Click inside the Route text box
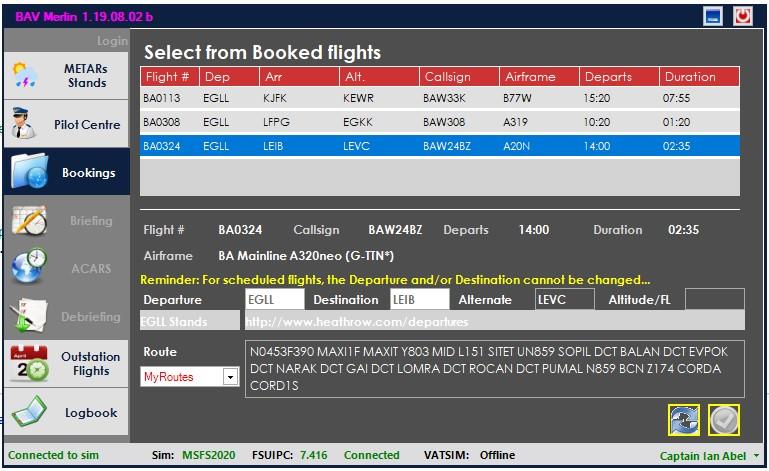 (x=494, y=369)
